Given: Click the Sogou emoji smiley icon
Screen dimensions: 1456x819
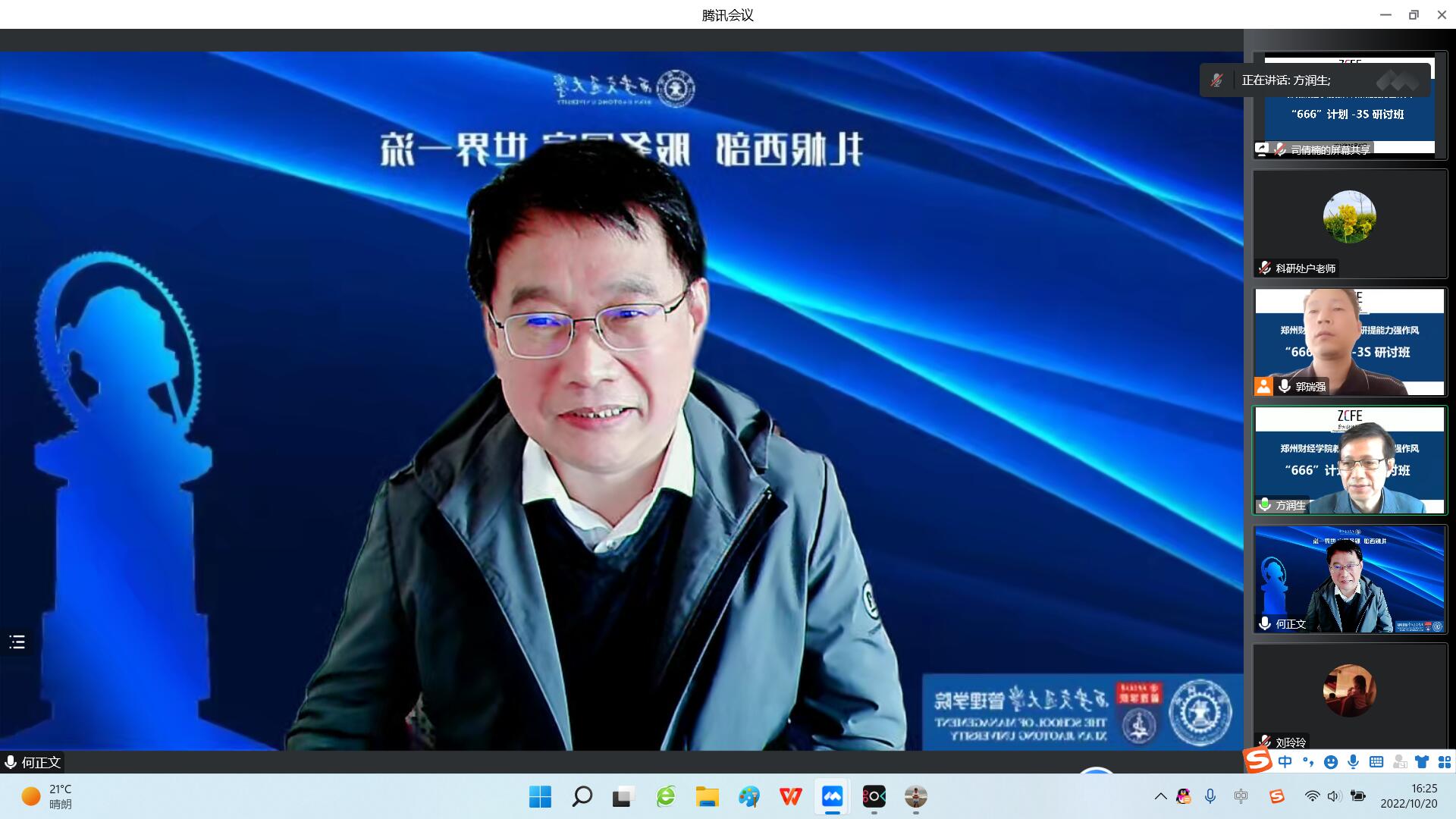Looking at the screenshot, I should click(x=1331, y=762).
